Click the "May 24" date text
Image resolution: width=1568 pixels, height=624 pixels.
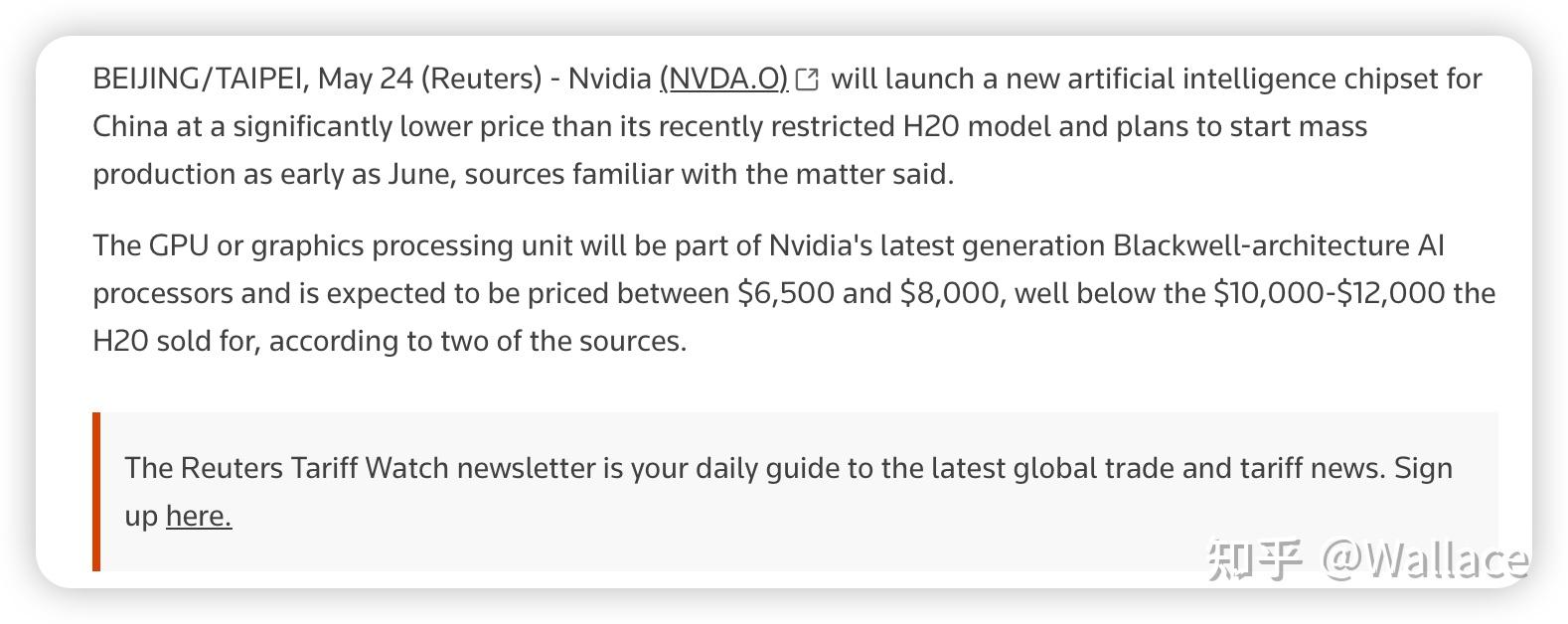365,78
